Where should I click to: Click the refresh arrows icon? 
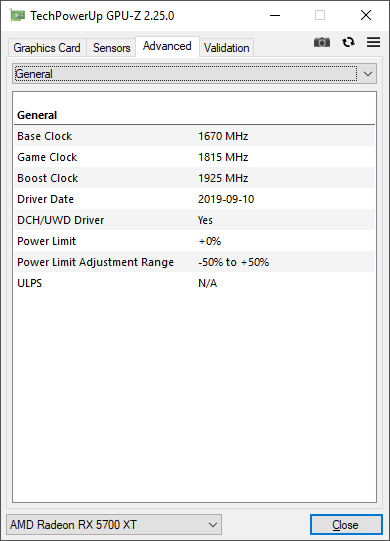(x=348, y=42)
